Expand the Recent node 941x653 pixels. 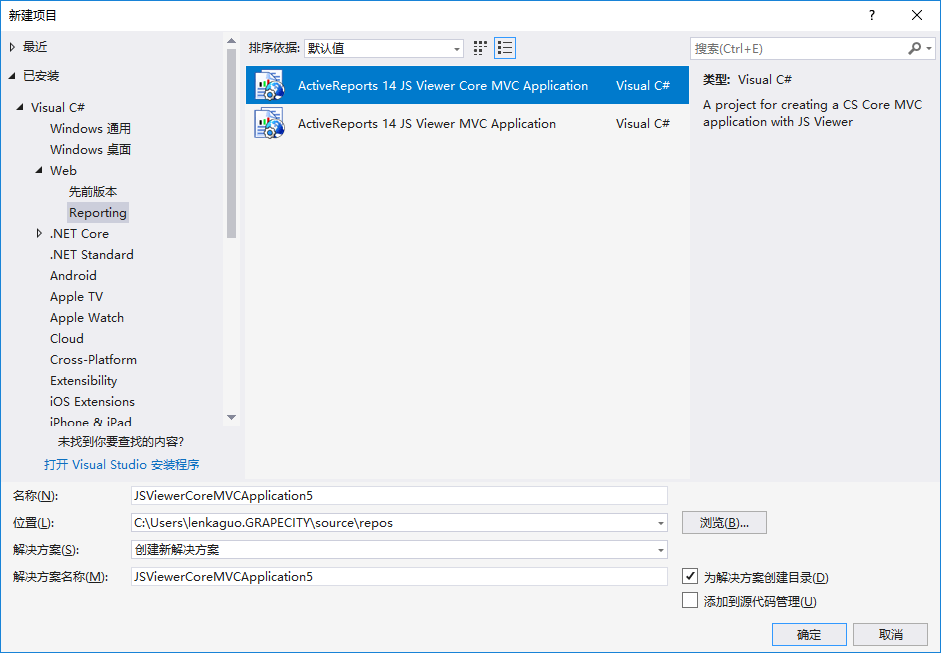click(12, 47)
